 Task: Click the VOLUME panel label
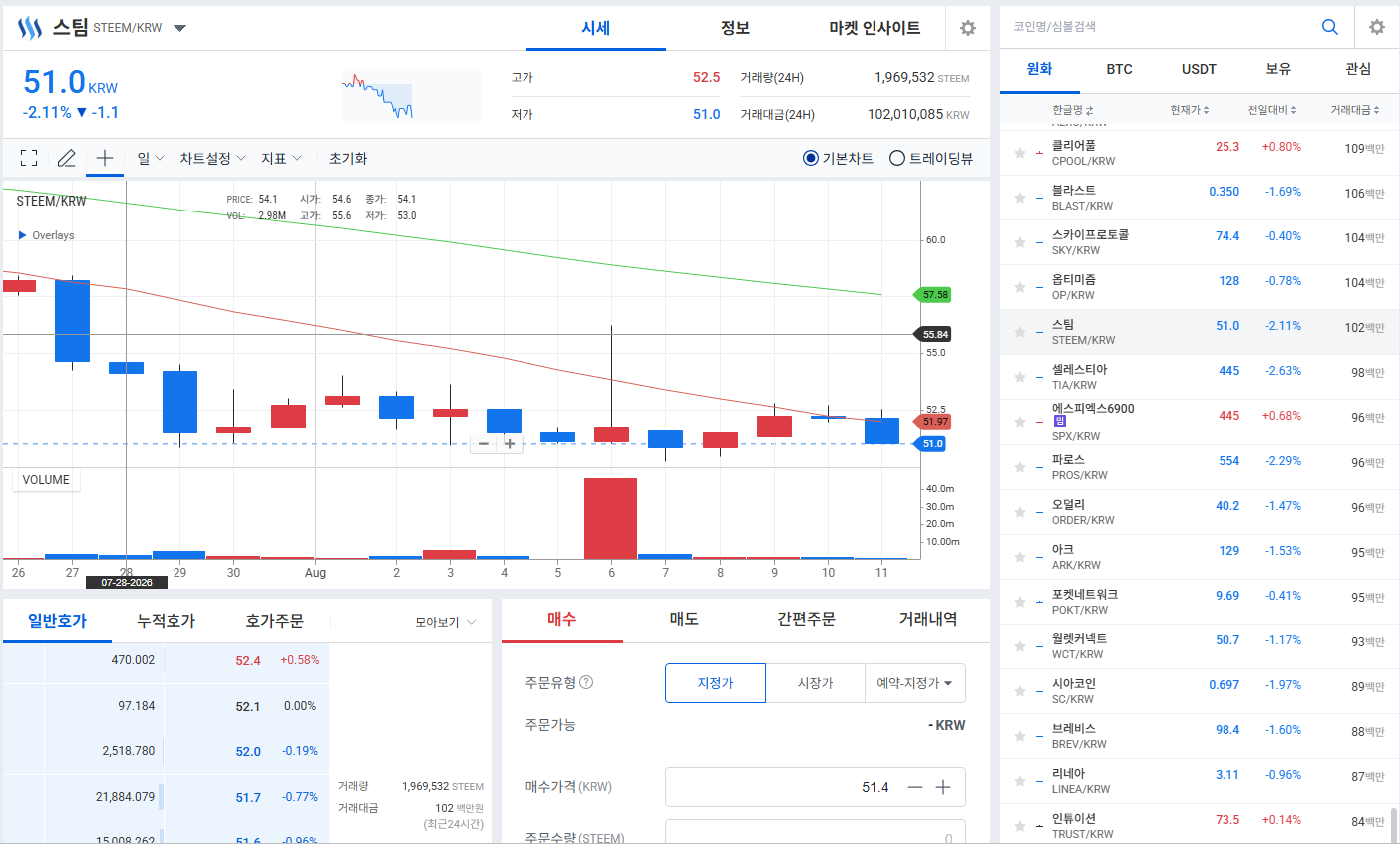click(46, 480)
